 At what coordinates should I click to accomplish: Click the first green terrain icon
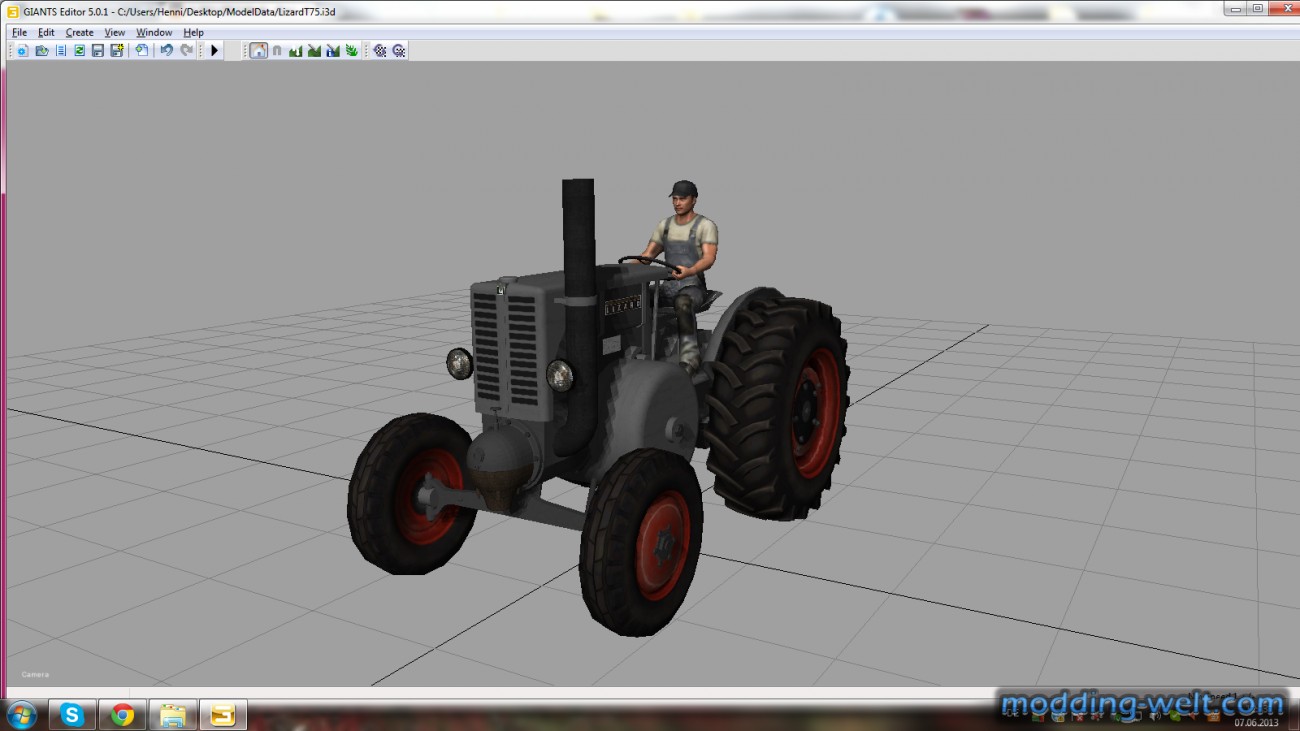(296, 50)
